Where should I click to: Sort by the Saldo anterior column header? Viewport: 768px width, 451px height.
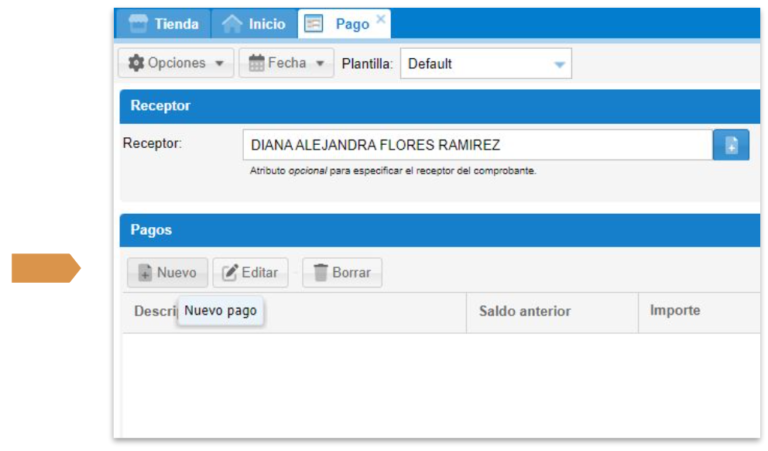point(524,311)
